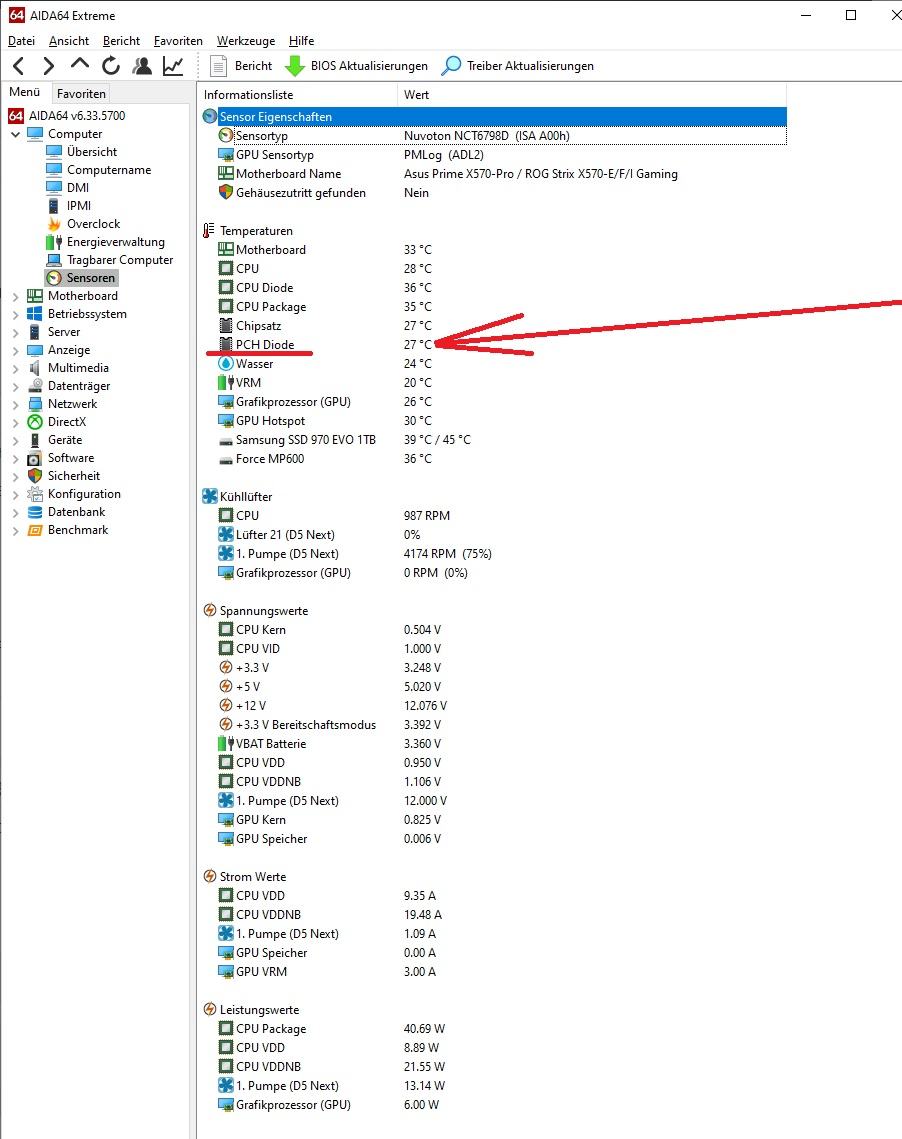The height and width of the screenshot is (1139, 902).
Task: Click the Spannungswerte lightning icon
Action: (210, 610)
